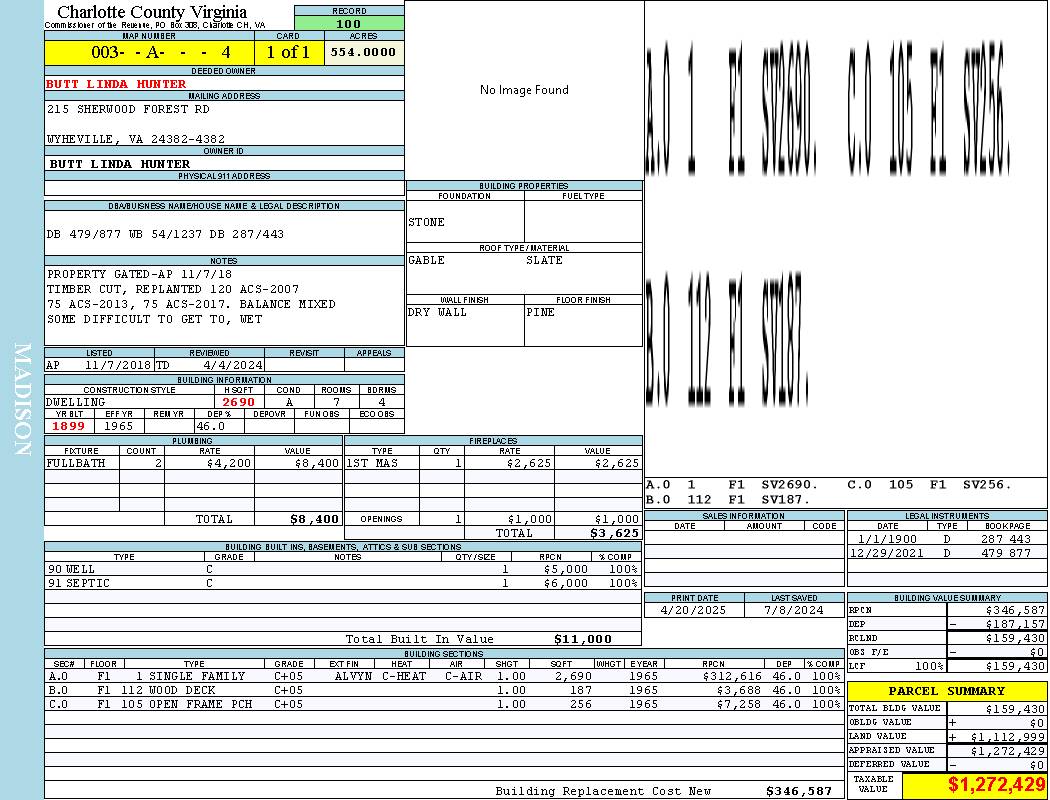Click DEP value $187,157 in summary
1050x800 pixels.
pyautogui.click(x=1015, y=624)
